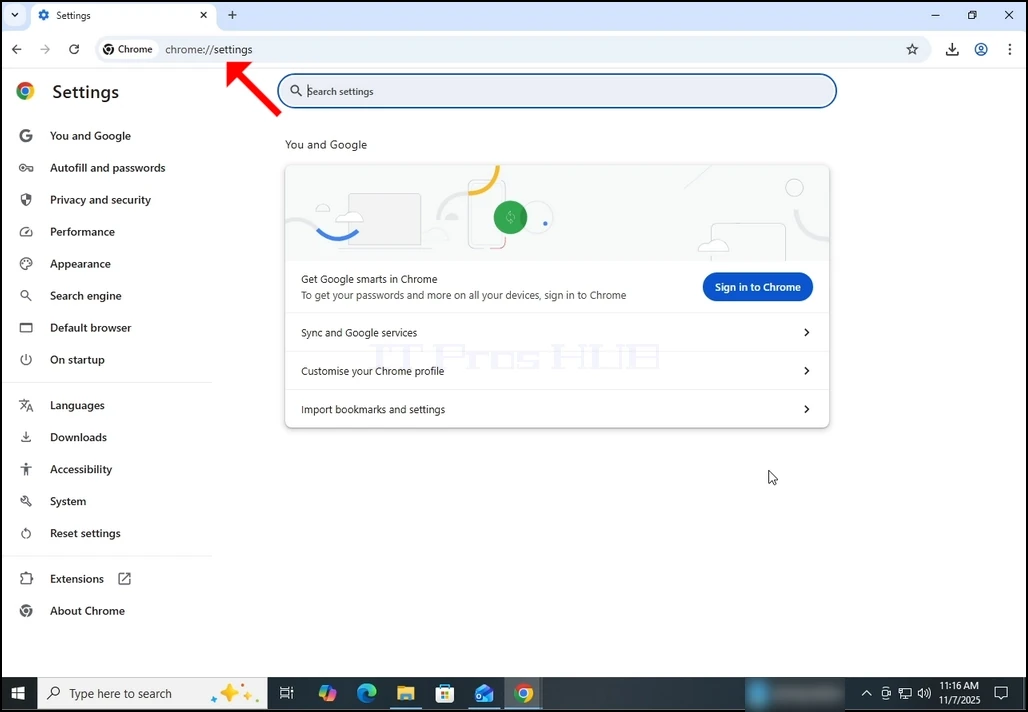Click the speedometer Performance icon

pos(26,232)
